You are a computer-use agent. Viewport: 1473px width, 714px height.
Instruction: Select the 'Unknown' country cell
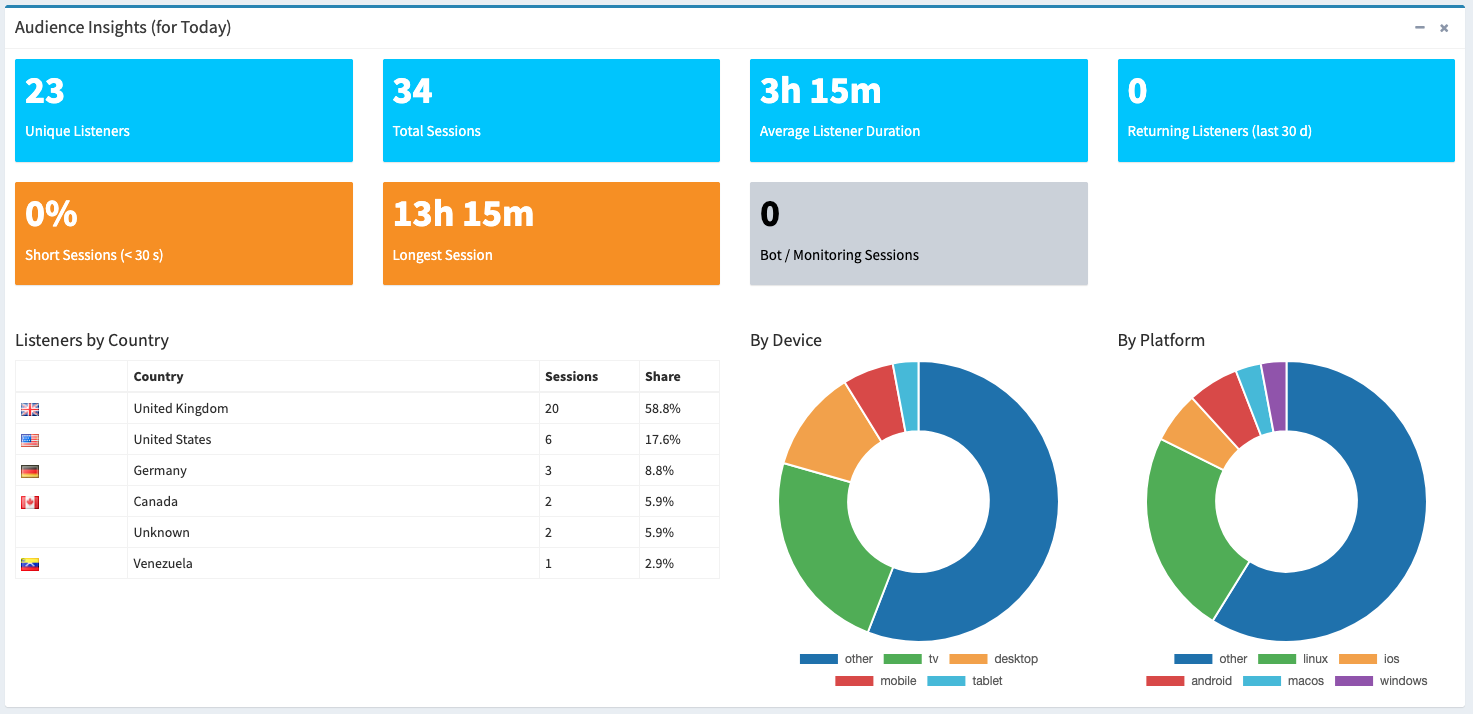333,533
